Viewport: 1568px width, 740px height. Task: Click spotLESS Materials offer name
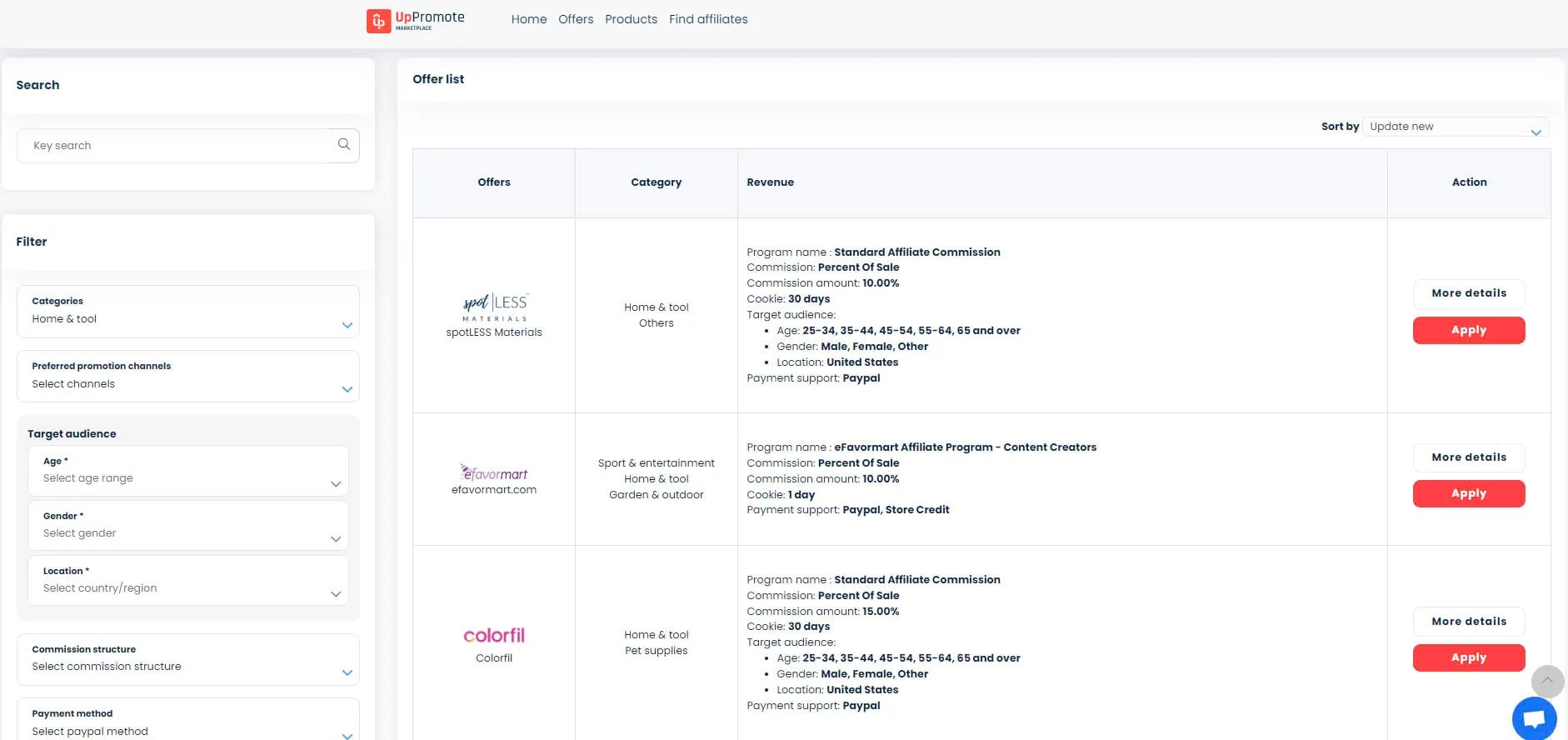point(494,332)
